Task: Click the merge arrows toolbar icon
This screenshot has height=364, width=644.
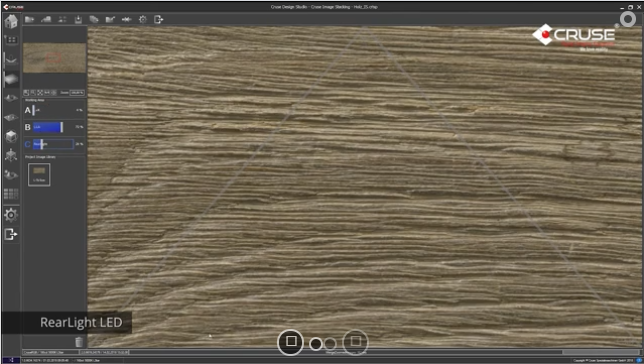Action: tap(126, 19)
